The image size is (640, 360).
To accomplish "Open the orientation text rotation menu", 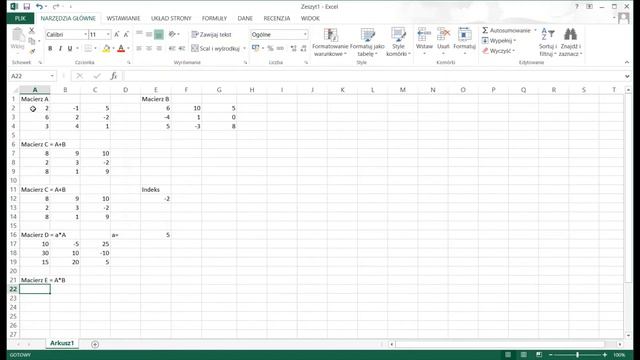I will click(x=174, y=35).
